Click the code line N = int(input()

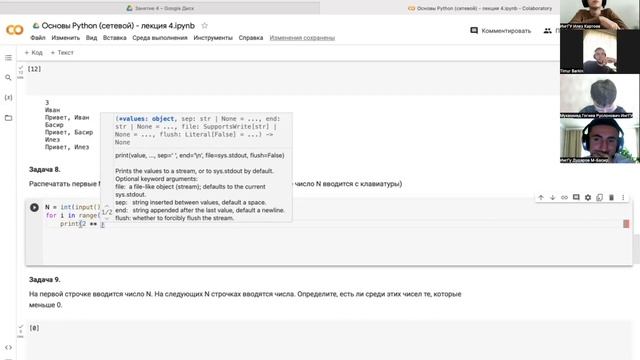coord(73,207)
